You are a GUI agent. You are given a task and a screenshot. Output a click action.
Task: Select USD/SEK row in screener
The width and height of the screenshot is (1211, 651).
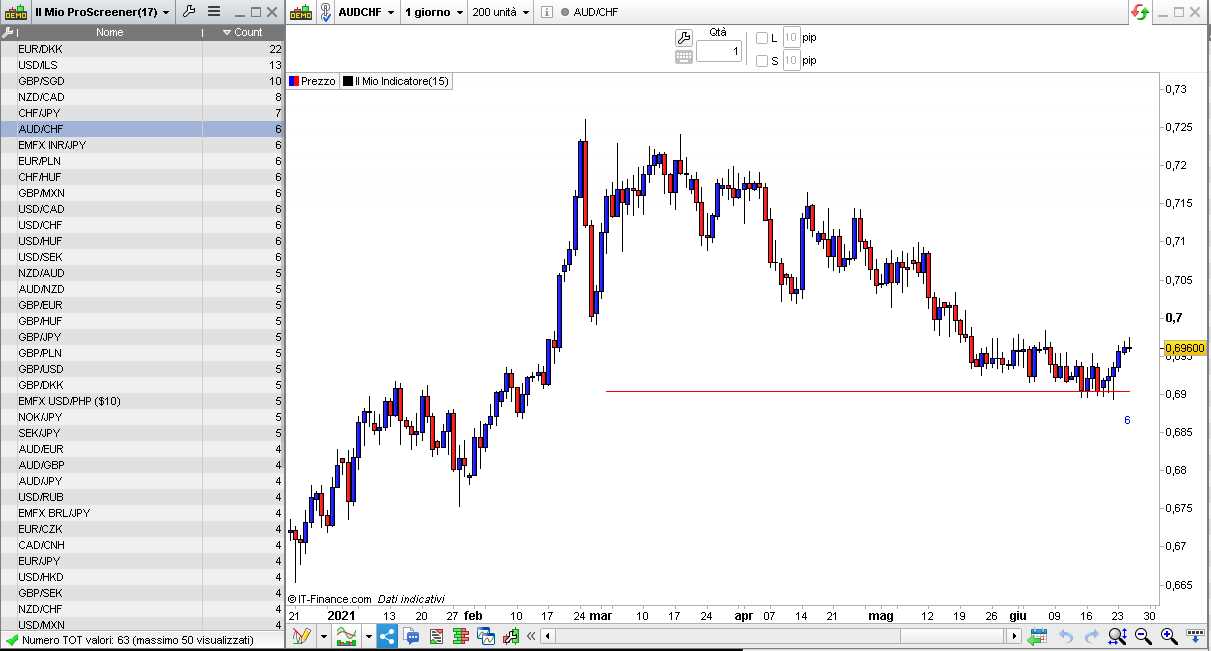point(142,257)
